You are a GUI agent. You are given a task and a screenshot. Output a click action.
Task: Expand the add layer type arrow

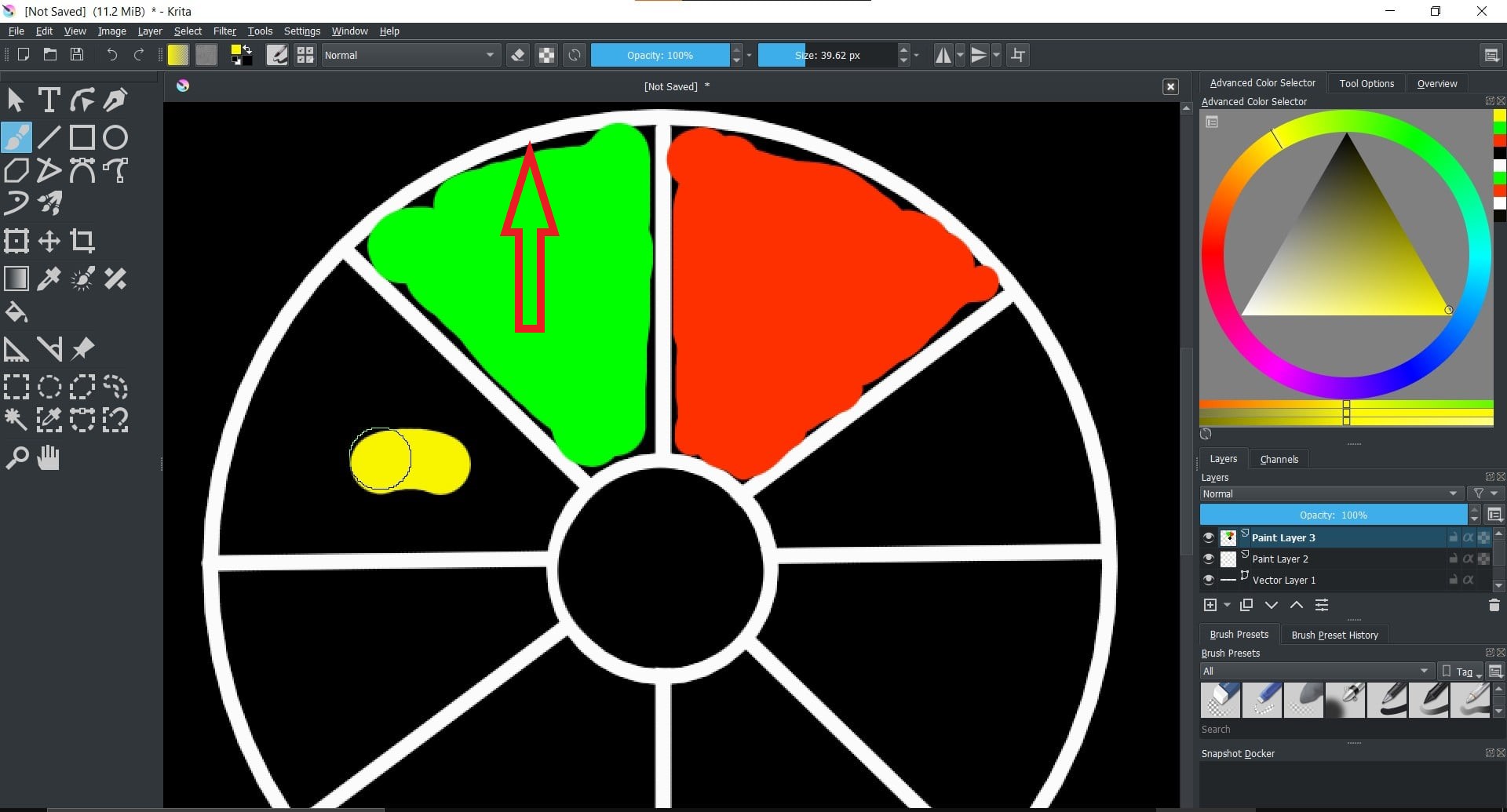(1227, 605)
